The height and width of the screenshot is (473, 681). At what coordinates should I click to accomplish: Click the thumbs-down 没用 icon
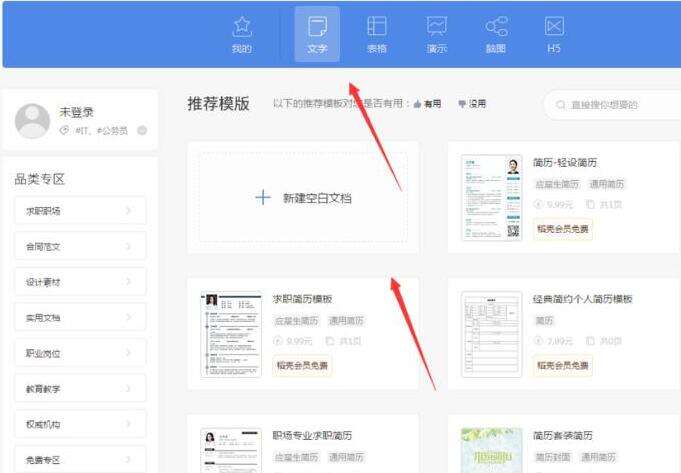coord(462,104)
